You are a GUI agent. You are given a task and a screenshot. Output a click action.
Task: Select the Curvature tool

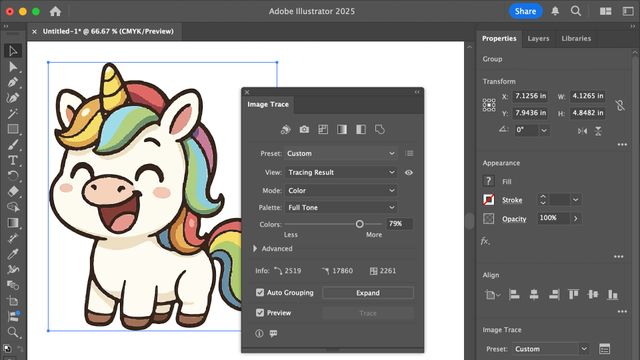(13, 98)
